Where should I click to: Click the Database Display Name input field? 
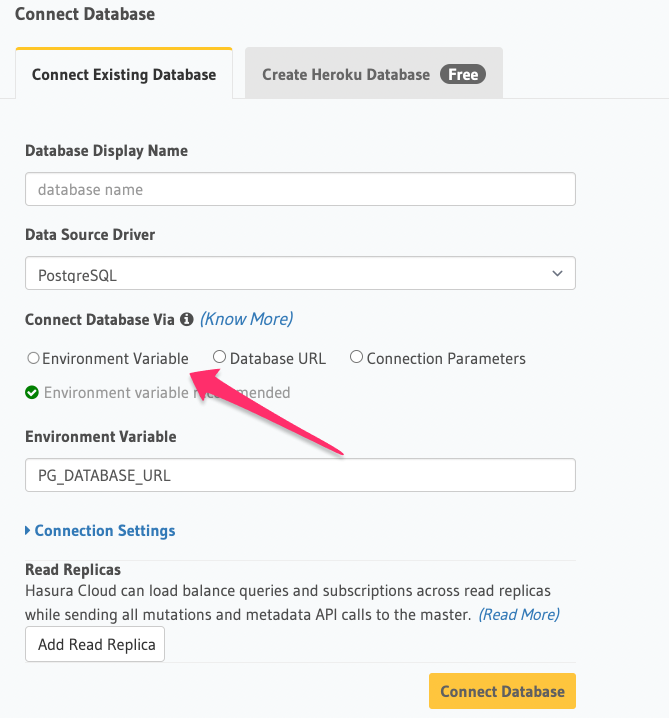pos(300,189)
